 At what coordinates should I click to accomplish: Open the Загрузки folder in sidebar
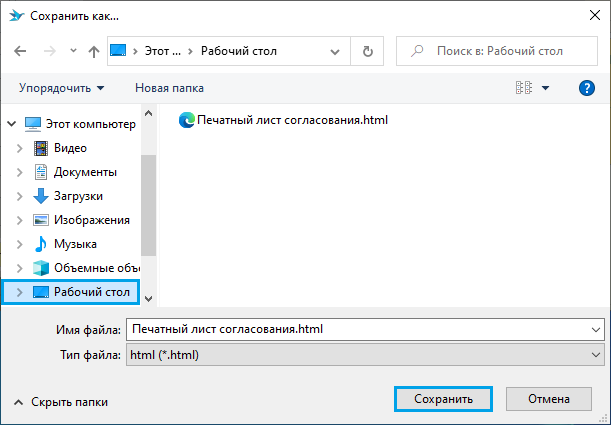pyautogui.click(x=78, y=196)
